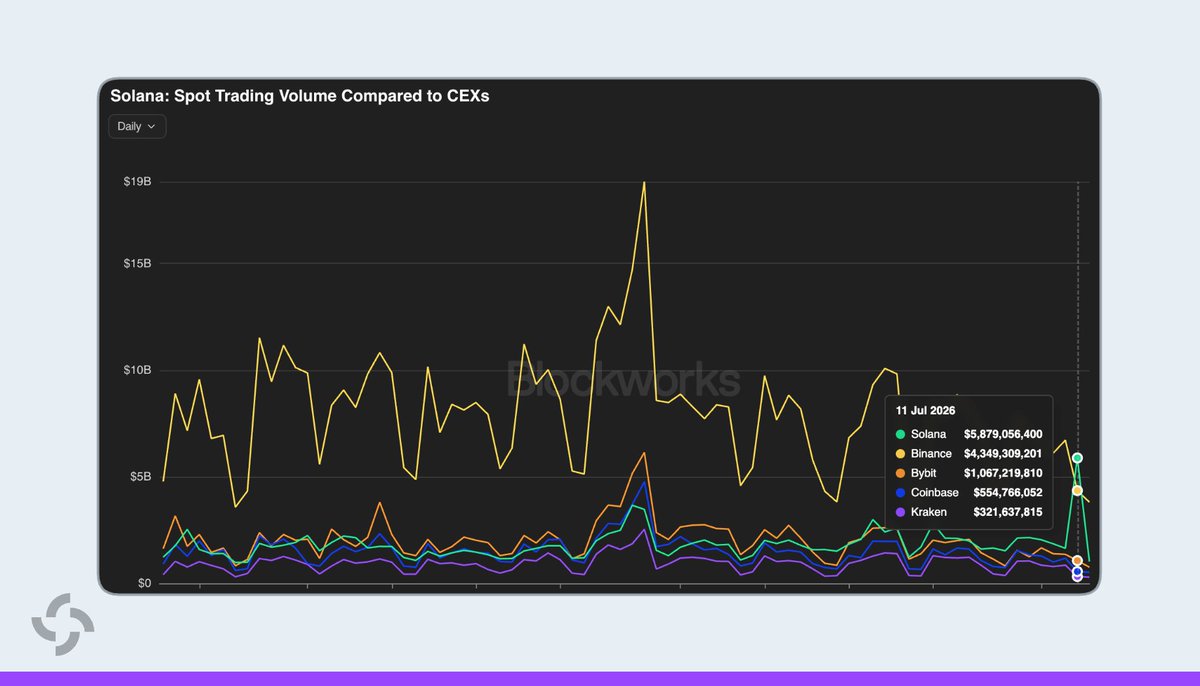Click the yellow Binance data point marker

(x=1077, y=491)
